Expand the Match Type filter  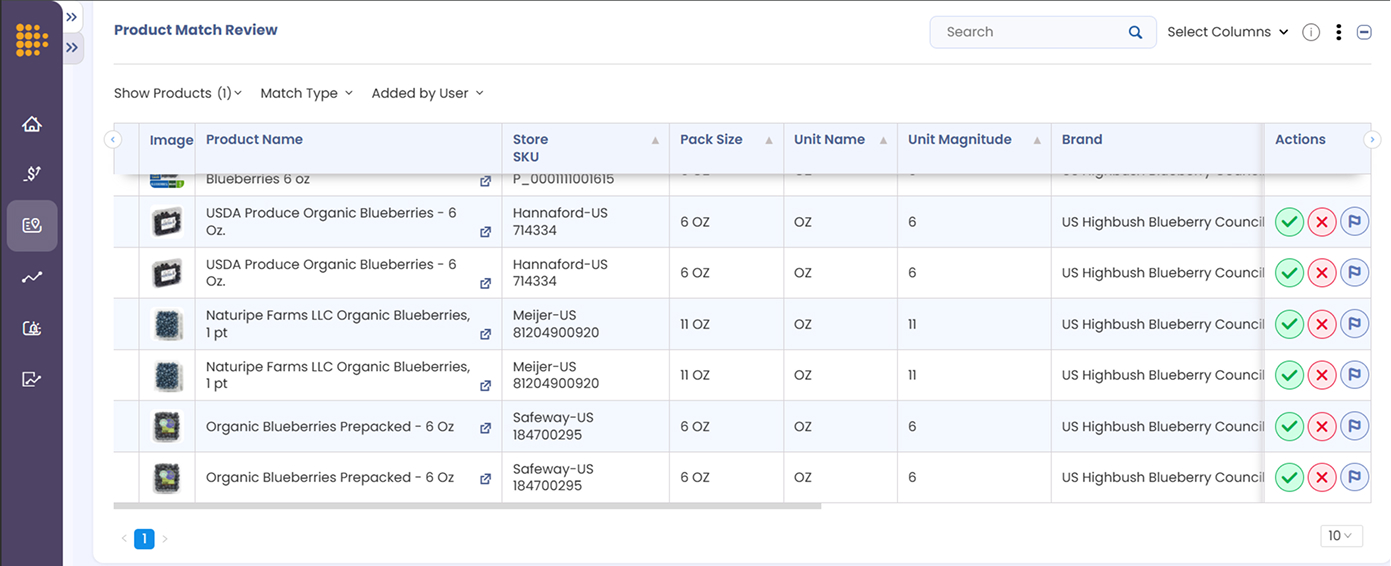(306, 93)
